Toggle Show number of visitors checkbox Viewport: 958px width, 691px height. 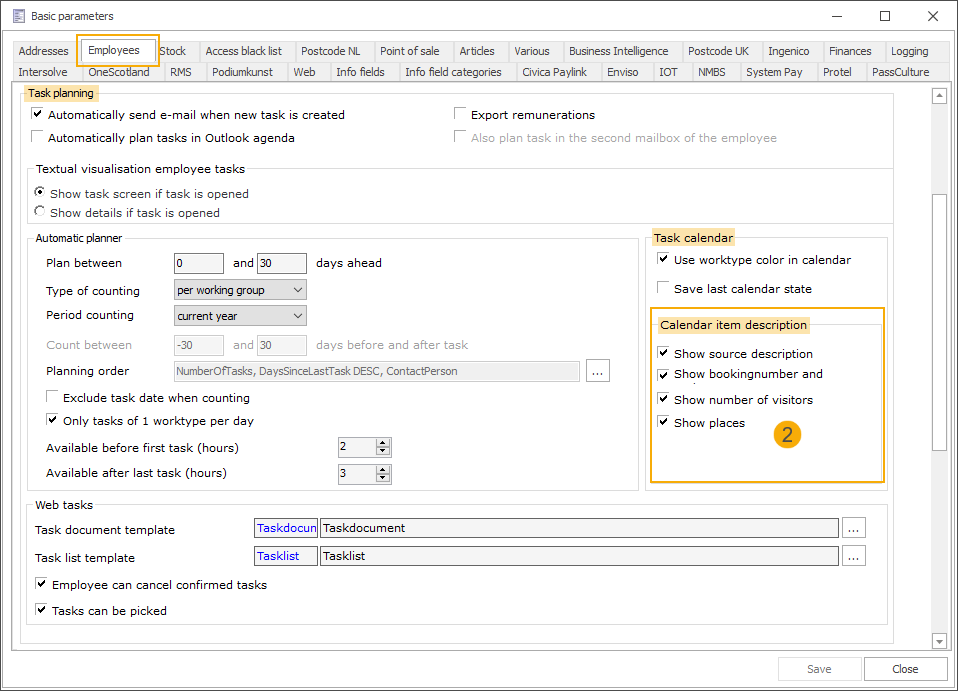pyautogui.click(x=663, y=399)
